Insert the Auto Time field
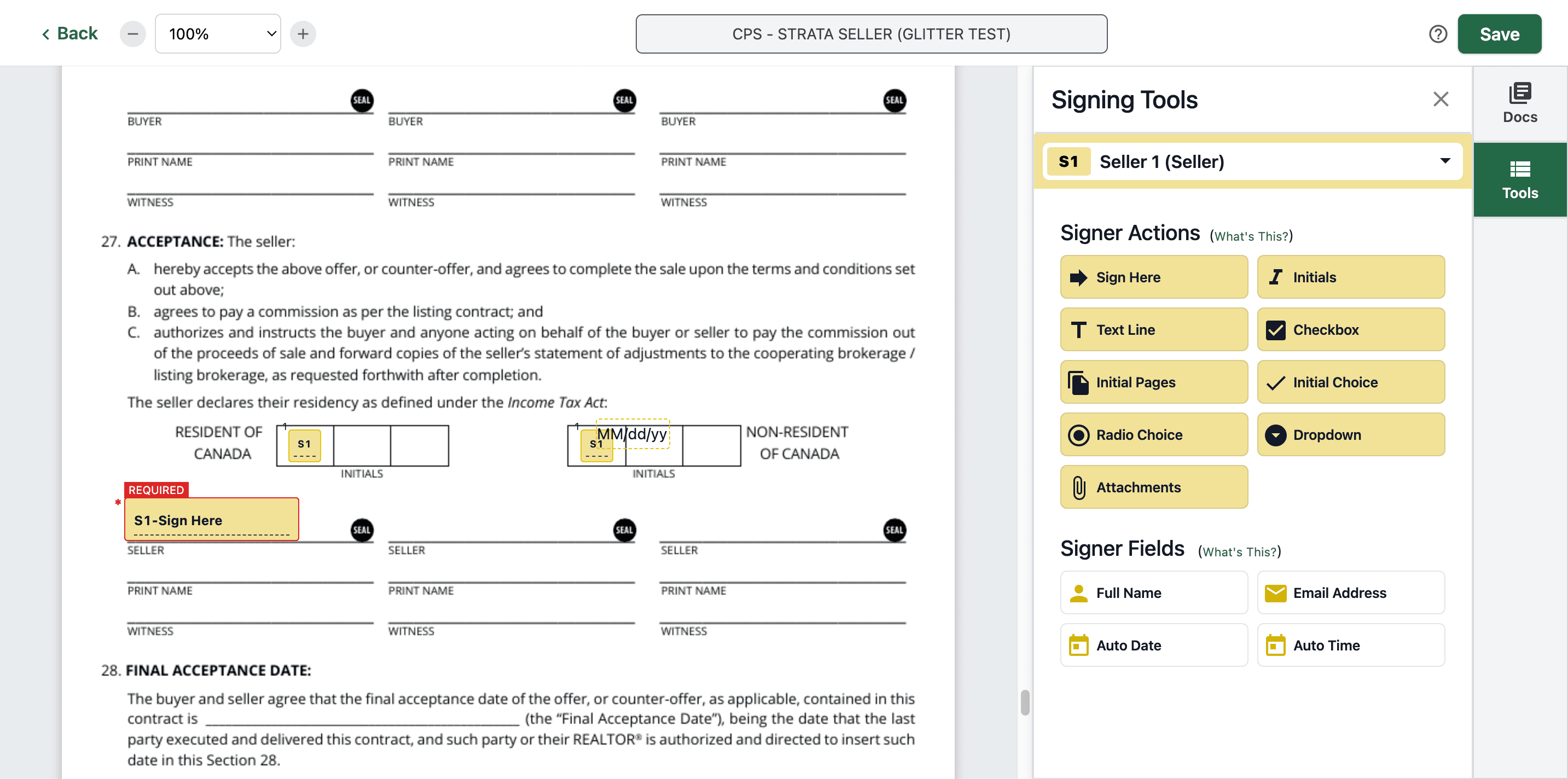 pyautogui.click(x=1351, y=645)
